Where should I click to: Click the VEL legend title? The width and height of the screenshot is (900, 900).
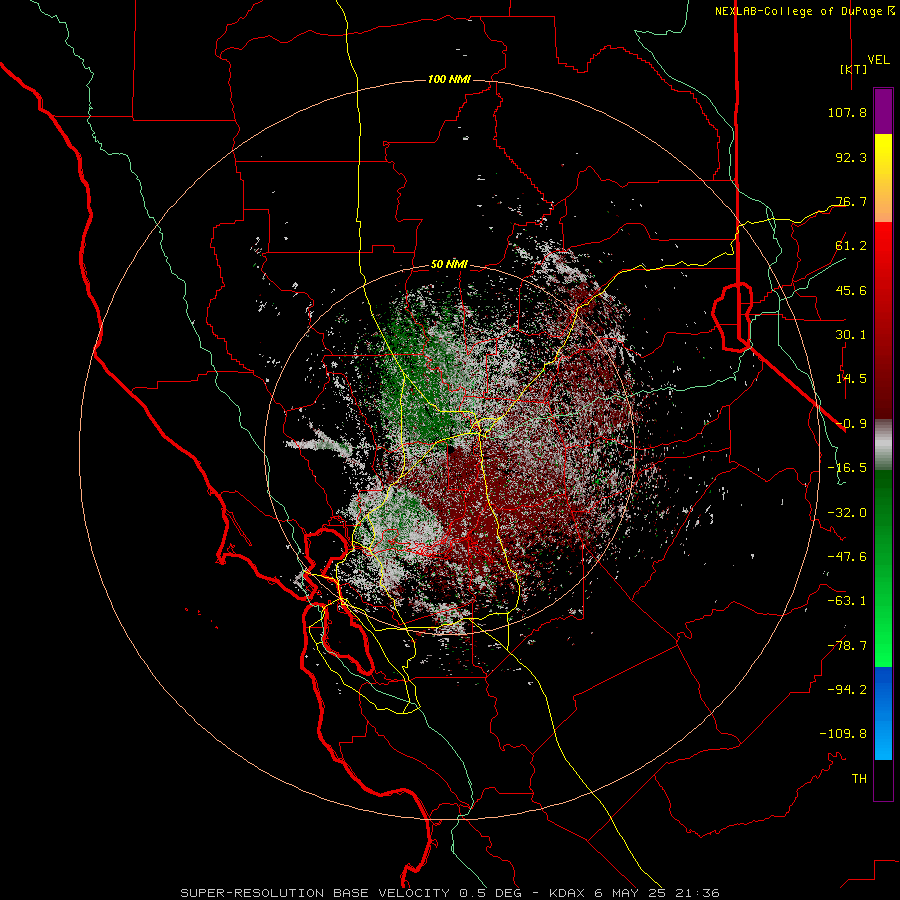[879, 60]
